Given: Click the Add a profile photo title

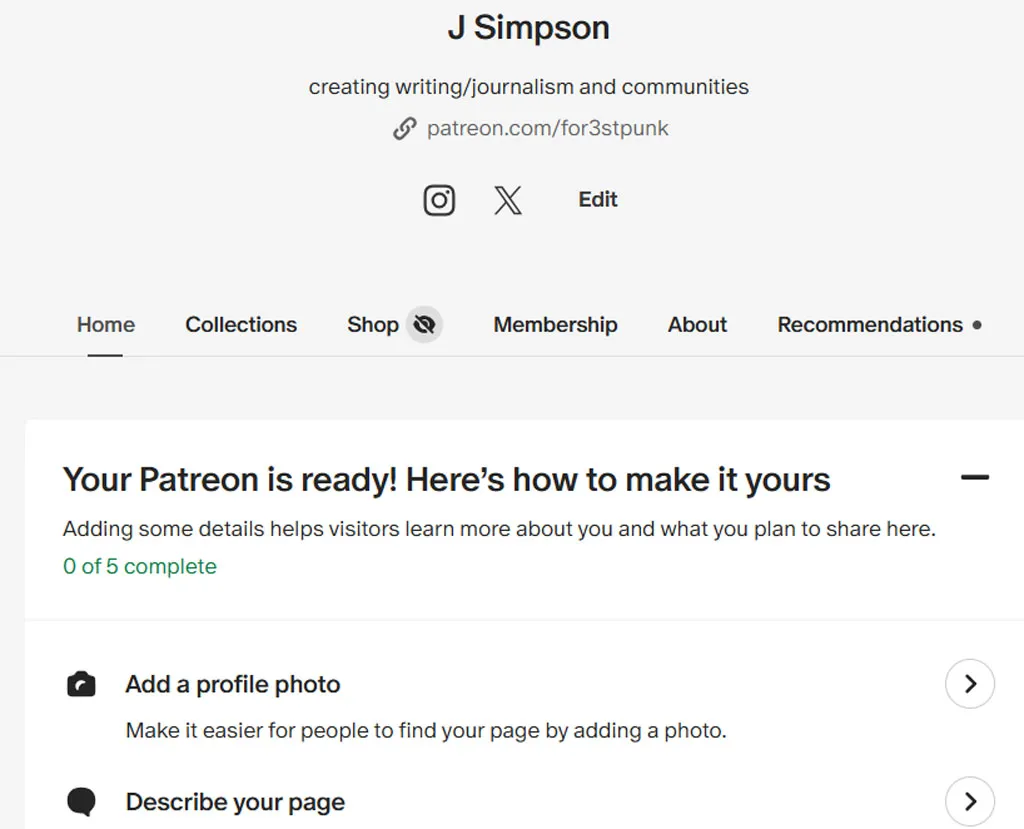Looking at the screenshot, I should click(x=232, y=684).
